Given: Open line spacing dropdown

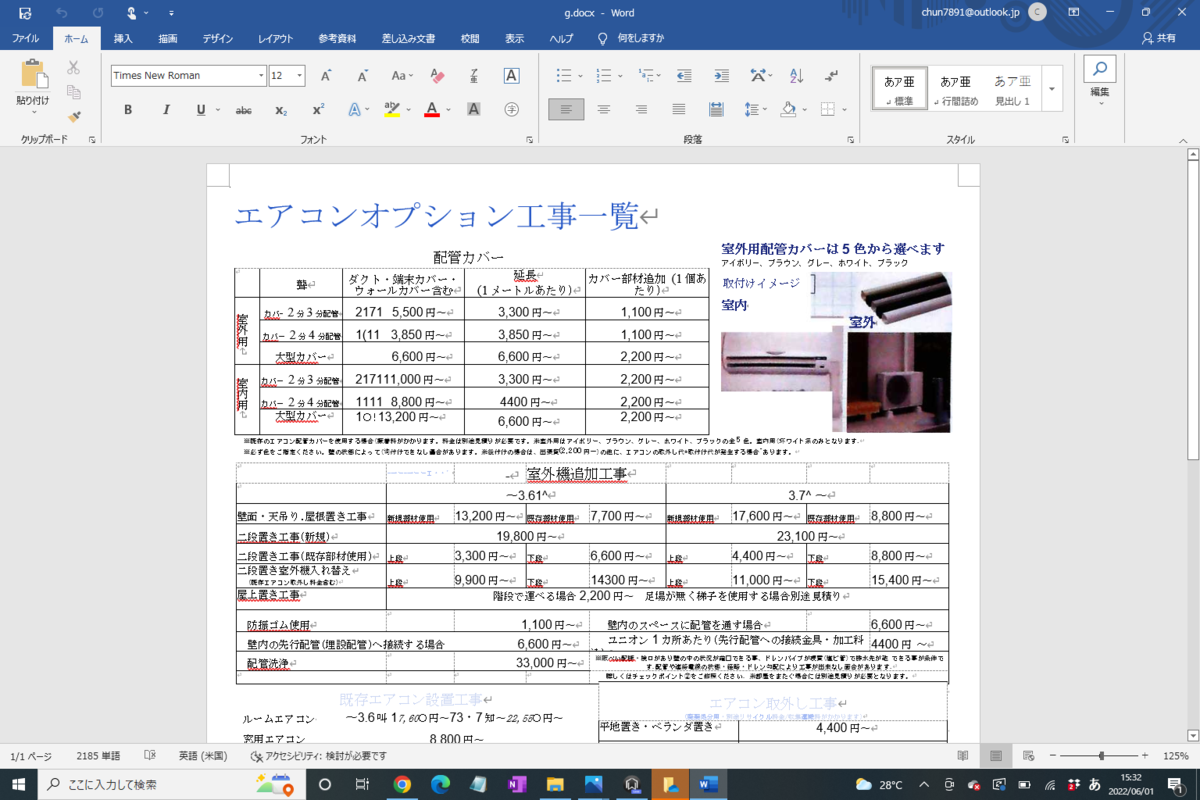Looking at the screenshot, I should 755,110.
